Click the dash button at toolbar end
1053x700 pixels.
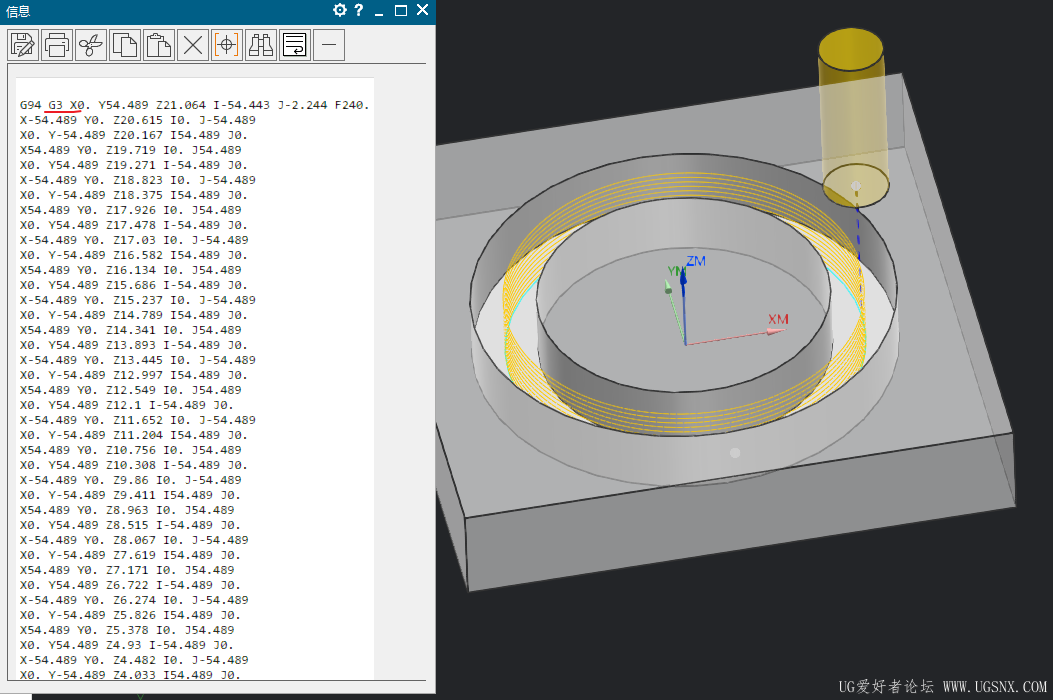(329, 45)
